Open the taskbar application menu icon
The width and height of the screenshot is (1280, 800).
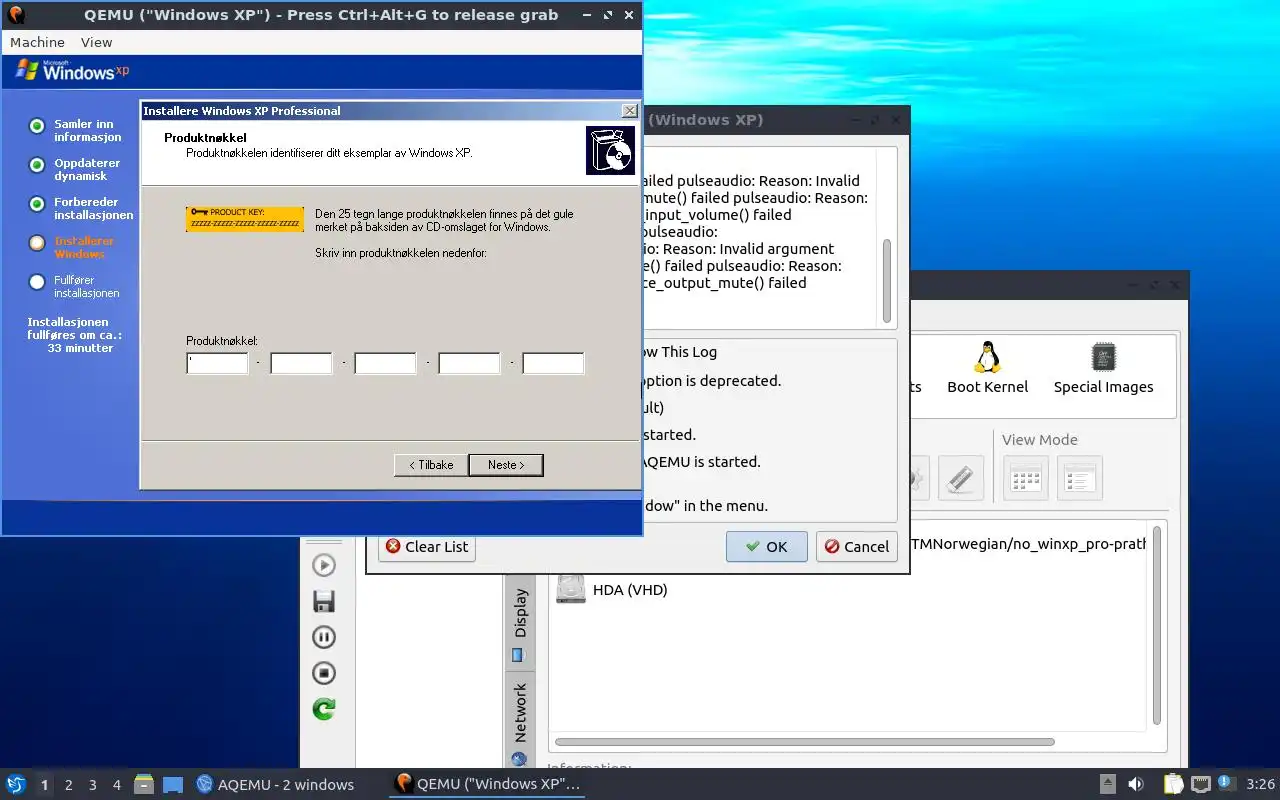pos(15,784)
